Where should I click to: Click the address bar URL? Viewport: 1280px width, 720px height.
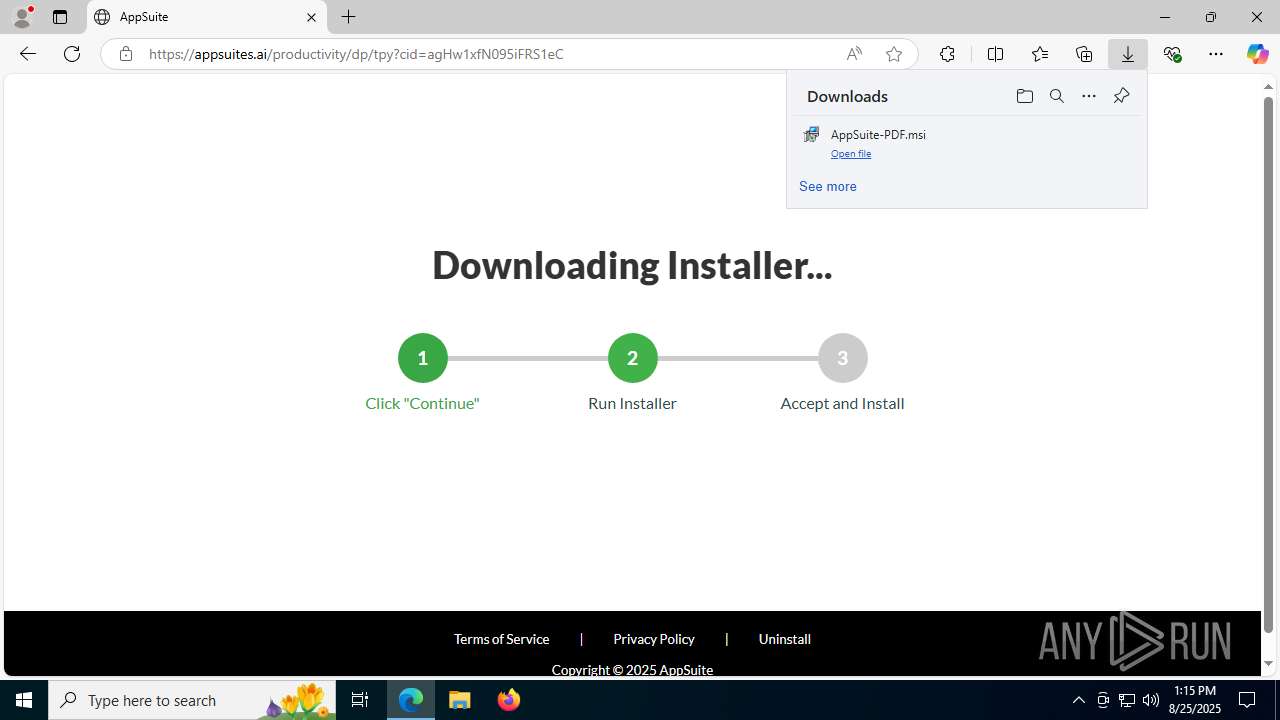point(356,54)
